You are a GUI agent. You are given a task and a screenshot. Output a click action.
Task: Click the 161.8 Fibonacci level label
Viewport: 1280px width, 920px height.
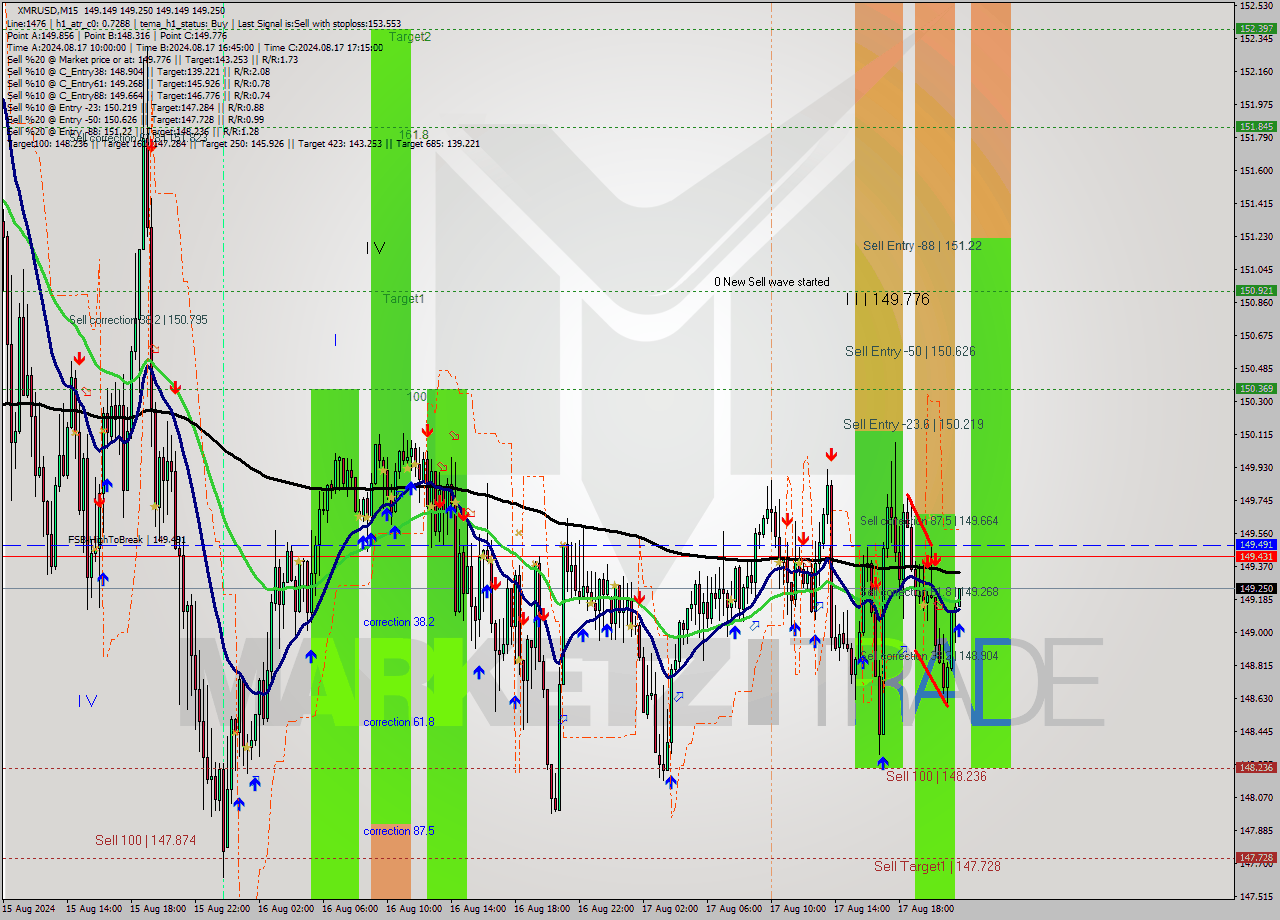click(413, 134)
